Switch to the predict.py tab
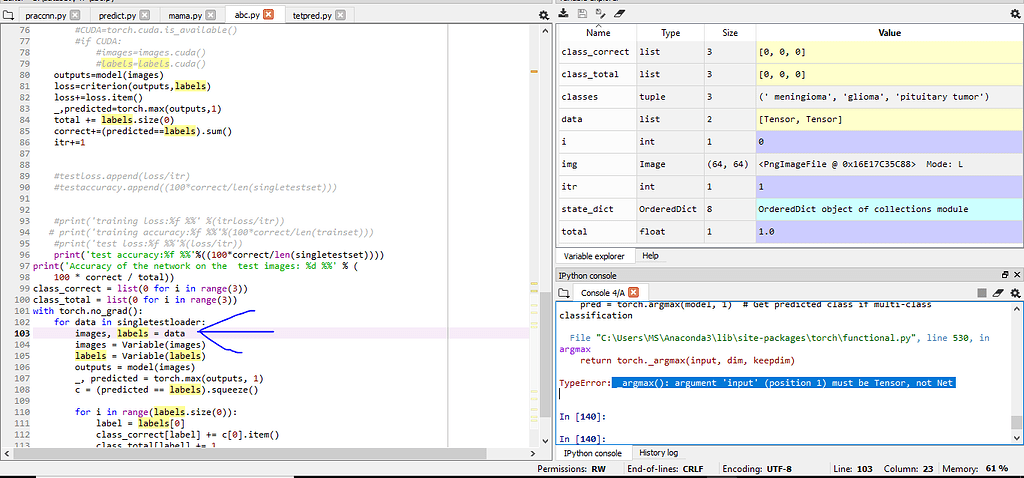1024x478 pixels. [x=119, y=16]
